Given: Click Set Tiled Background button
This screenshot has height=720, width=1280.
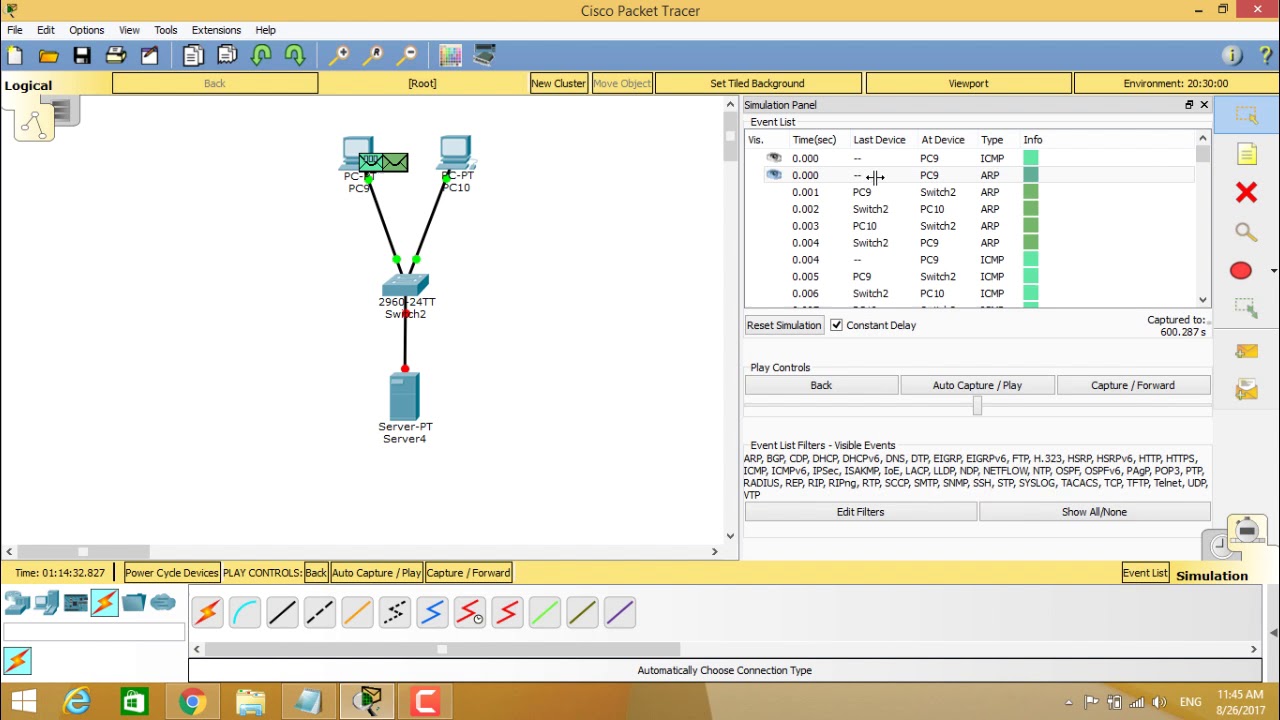Looking at the screenshot, I should click(x=757, y=84).
